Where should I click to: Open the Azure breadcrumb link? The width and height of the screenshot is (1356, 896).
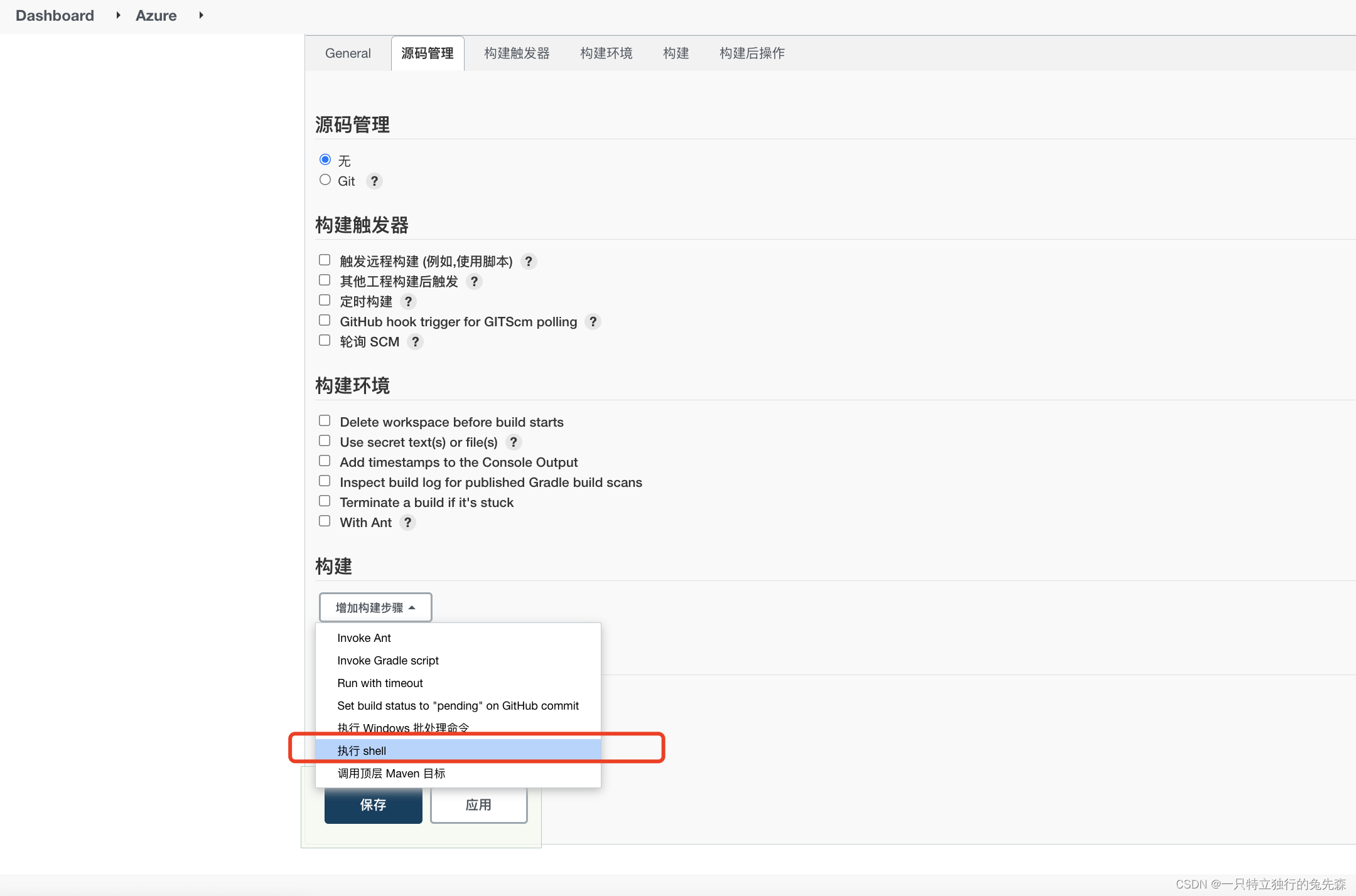(156, 15)
